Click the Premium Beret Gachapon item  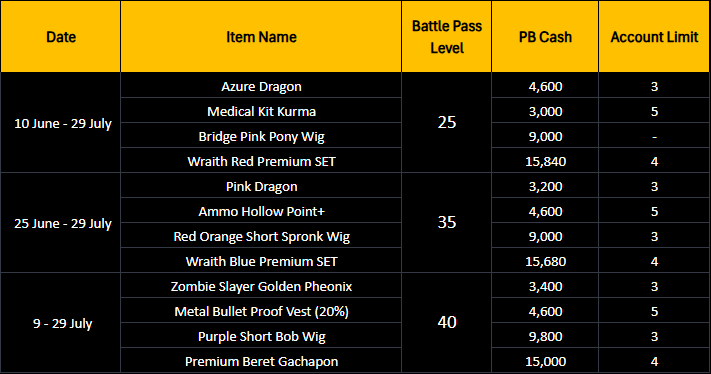[261, 361]
